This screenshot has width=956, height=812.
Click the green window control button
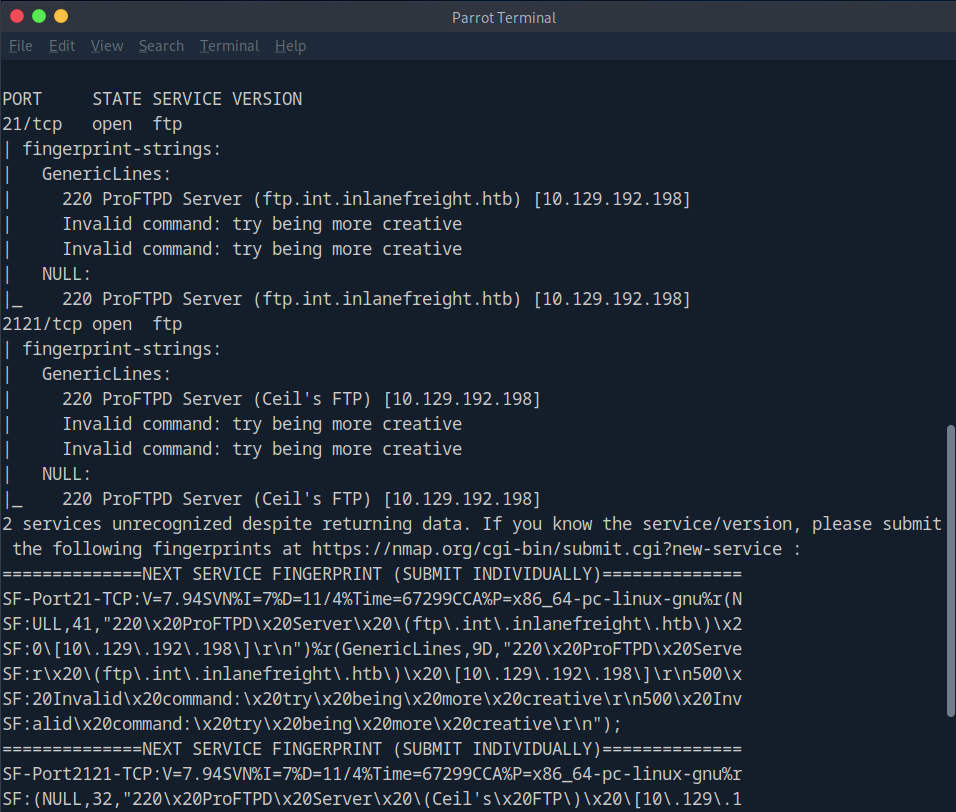coord(39,17)
